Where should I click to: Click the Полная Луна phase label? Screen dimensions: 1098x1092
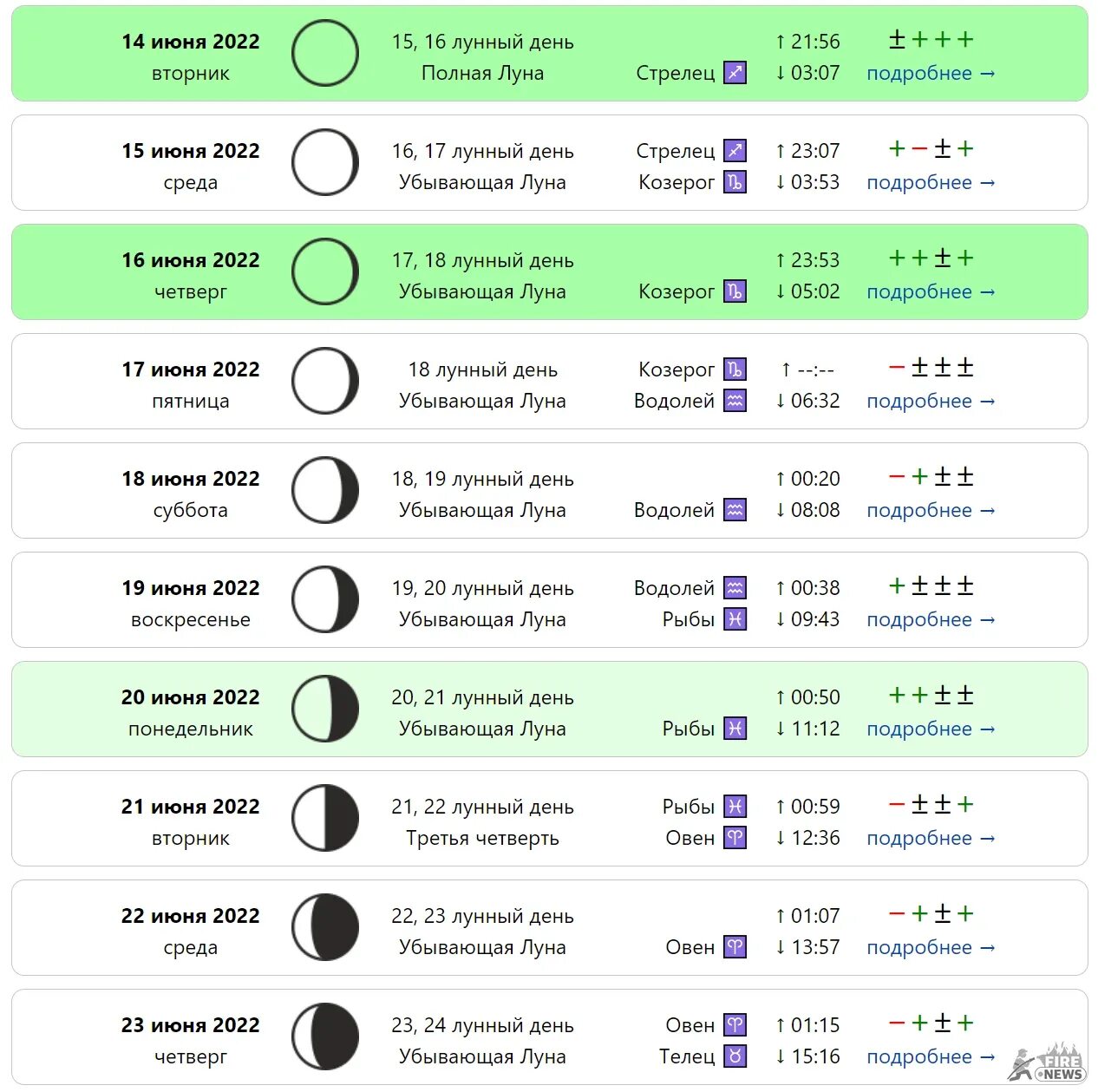pos(482,74)
